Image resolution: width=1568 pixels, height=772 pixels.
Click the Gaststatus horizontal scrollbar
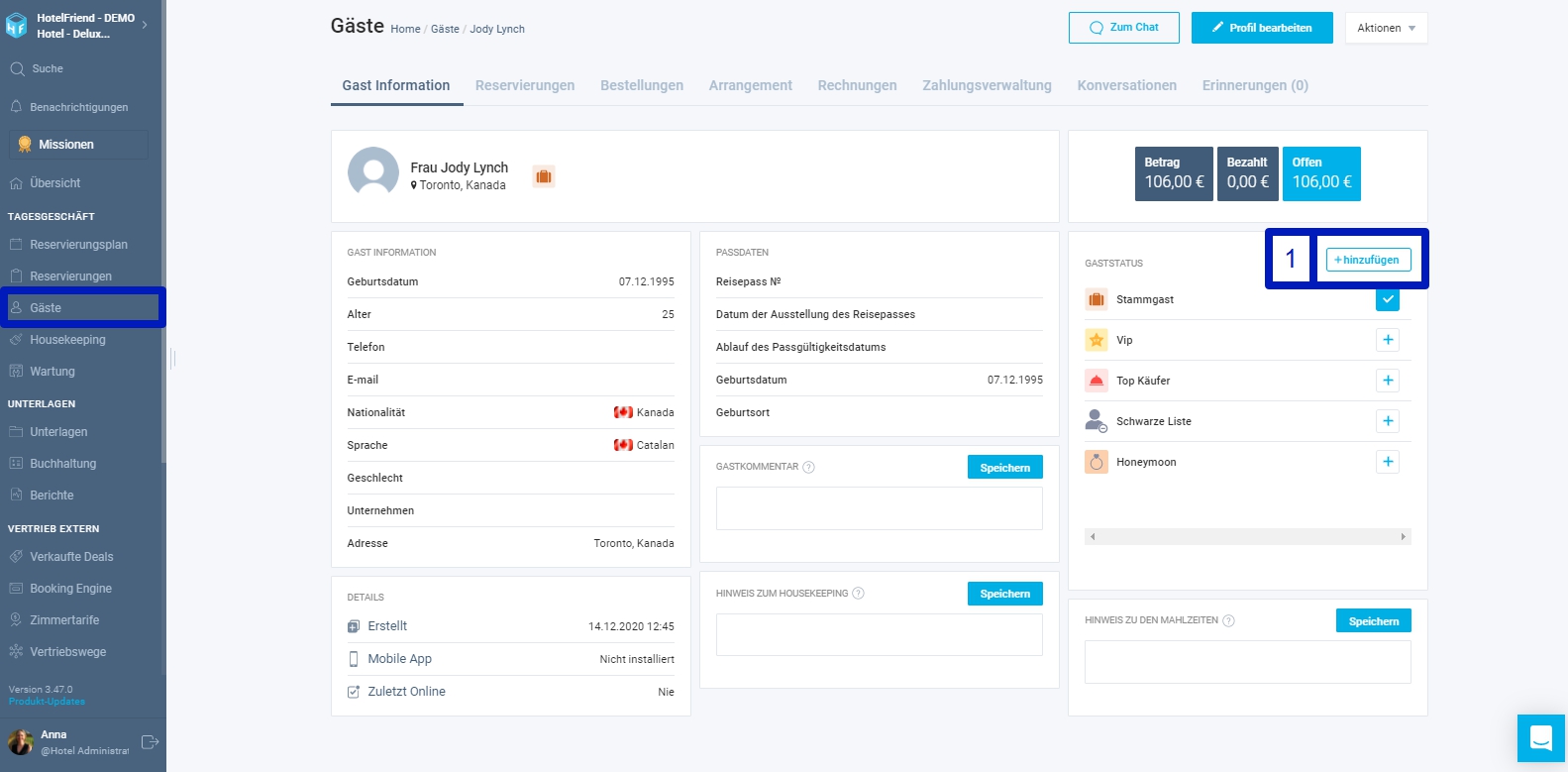coord(1248,536)
